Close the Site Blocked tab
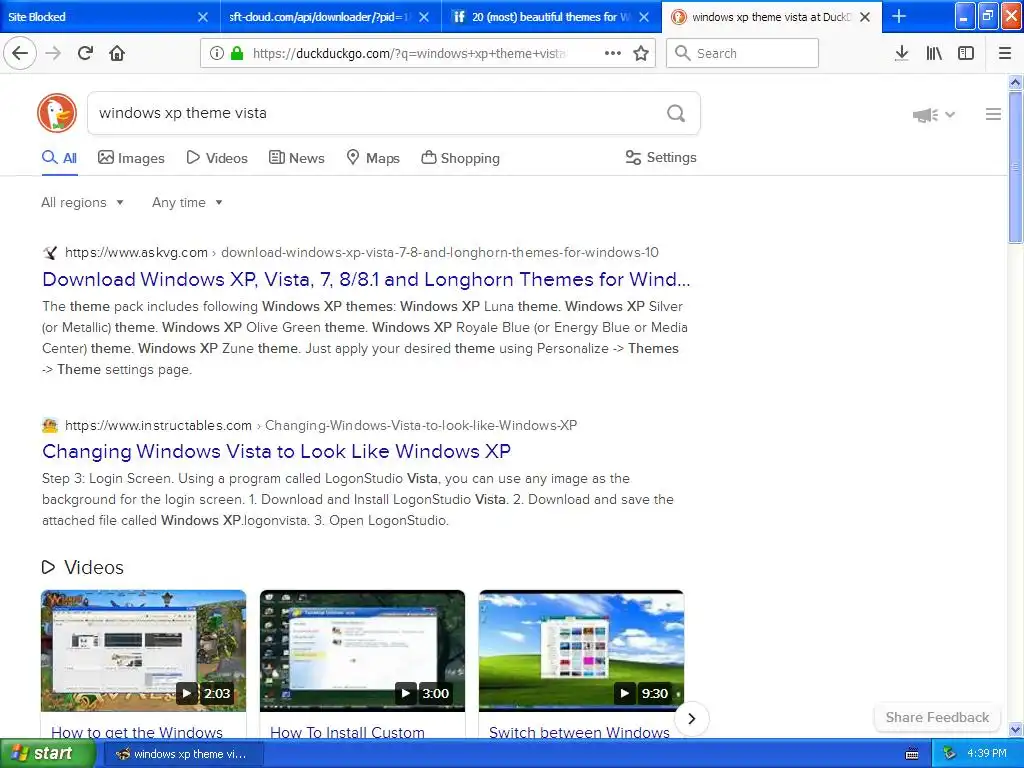The height and width of the screenshot is (768, 1024). coord(203,17)
